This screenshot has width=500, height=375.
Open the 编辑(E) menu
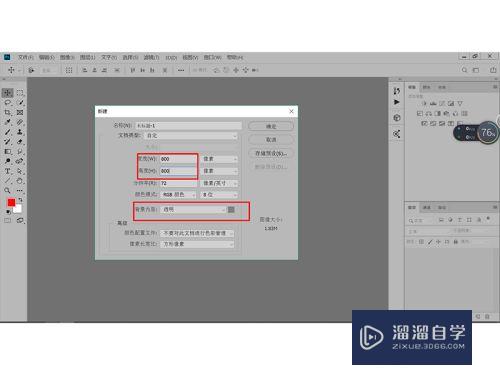pyautogui.click(x=46, y=57)
